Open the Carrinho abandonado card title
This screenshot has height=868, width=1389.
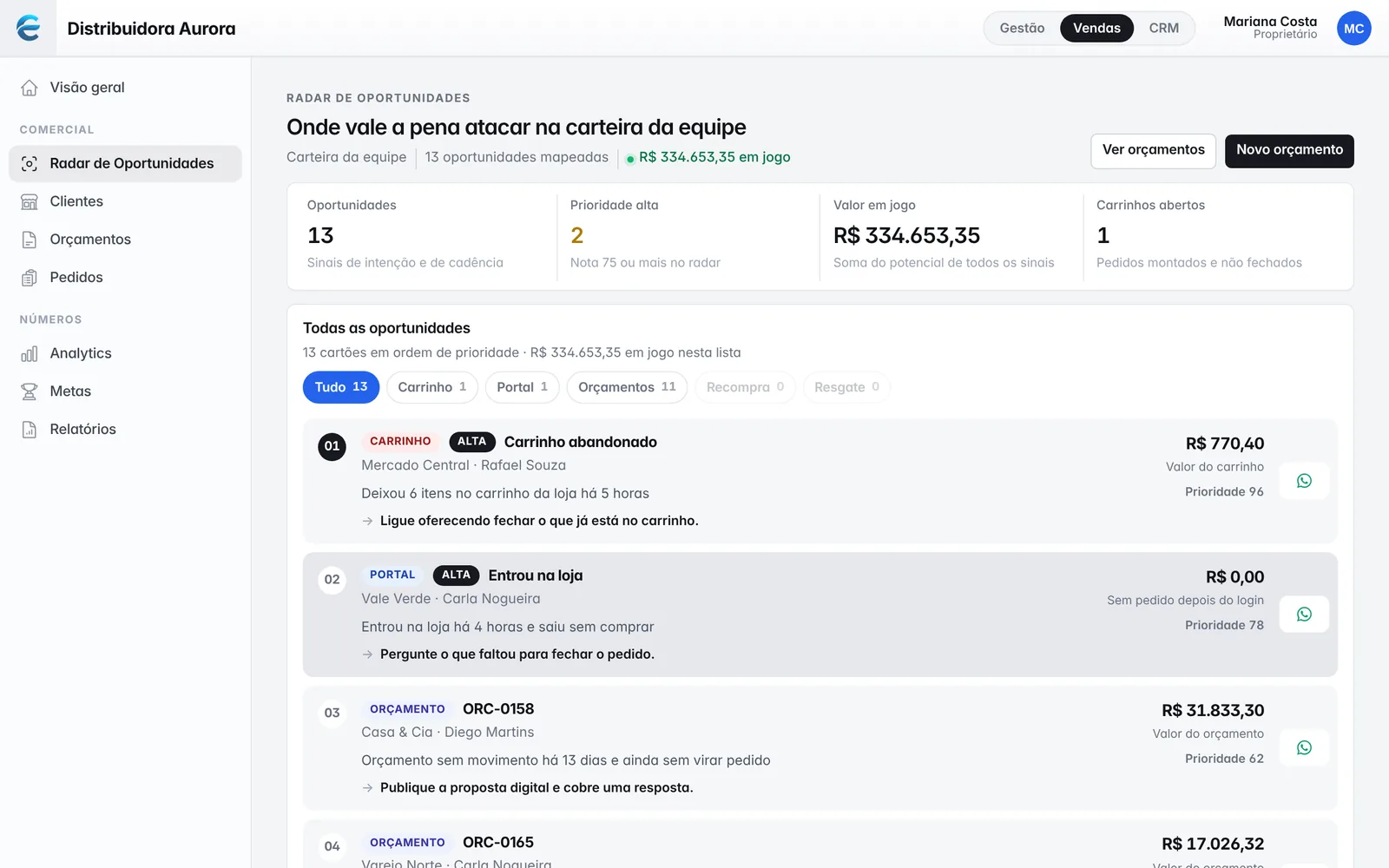pos(581,442)
